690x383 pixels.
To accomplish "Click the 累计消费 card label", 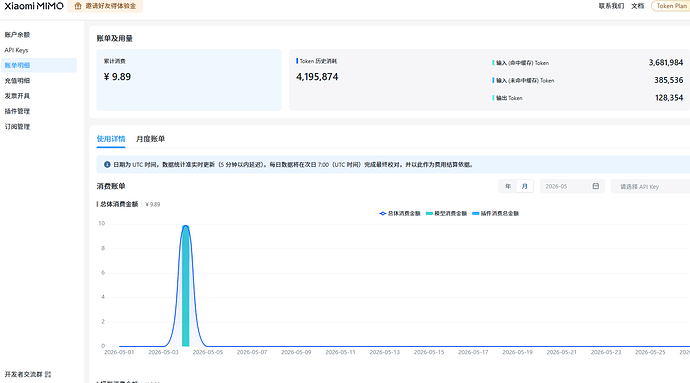I will [x=114, y=61].
